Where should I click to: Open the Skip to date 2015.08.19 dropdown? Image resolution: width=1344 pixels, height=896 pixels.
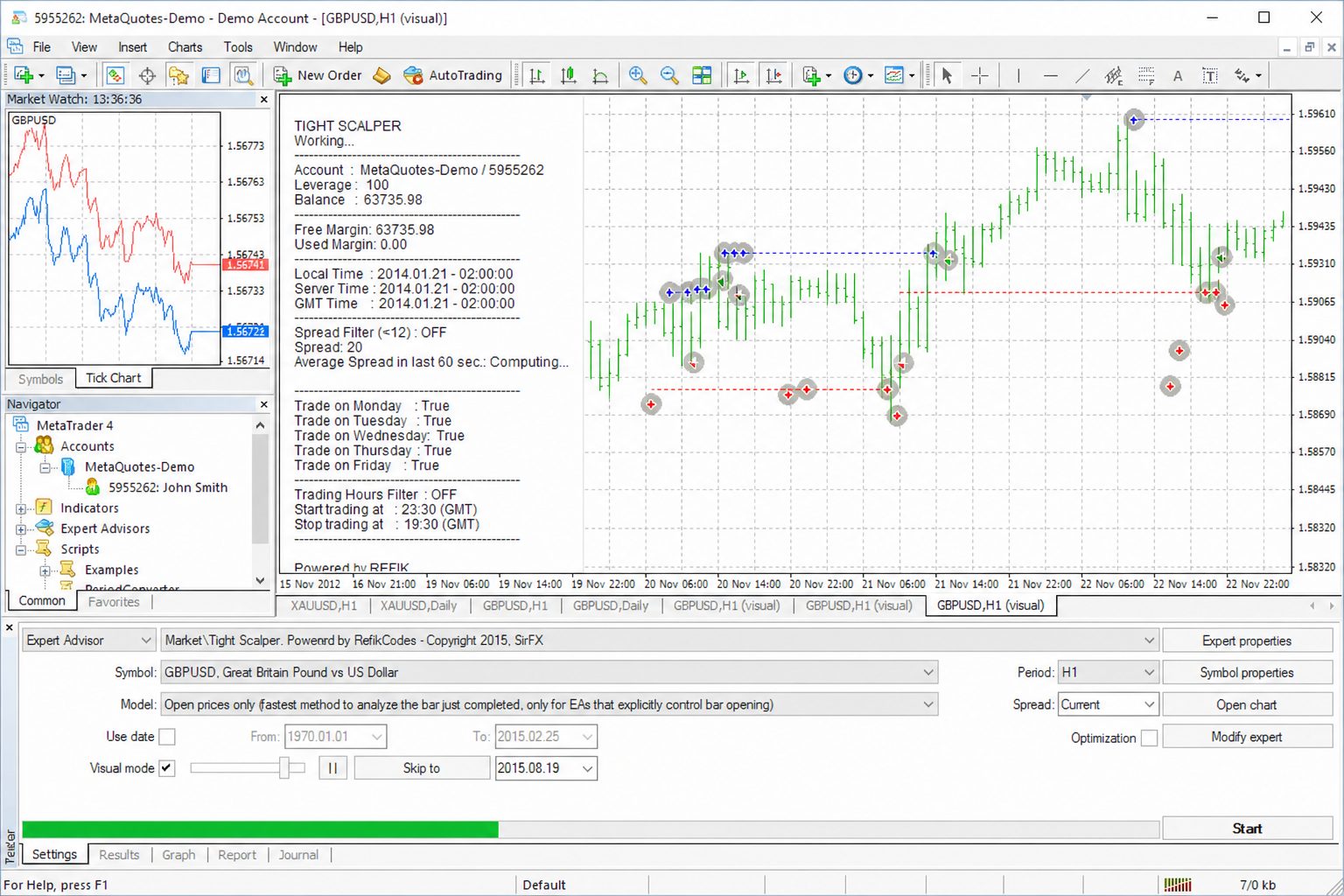point(546,768)
